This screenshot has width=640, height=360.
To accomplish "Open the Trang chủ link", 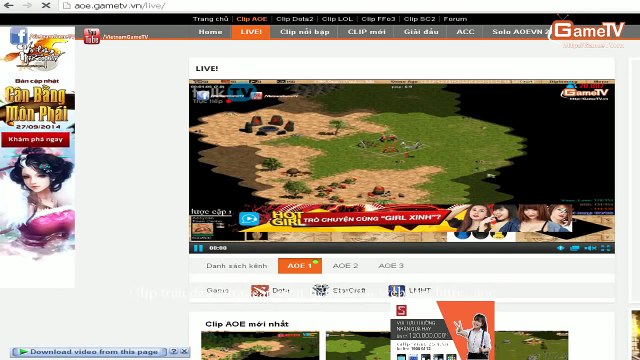I will click(x=210, y=19).
